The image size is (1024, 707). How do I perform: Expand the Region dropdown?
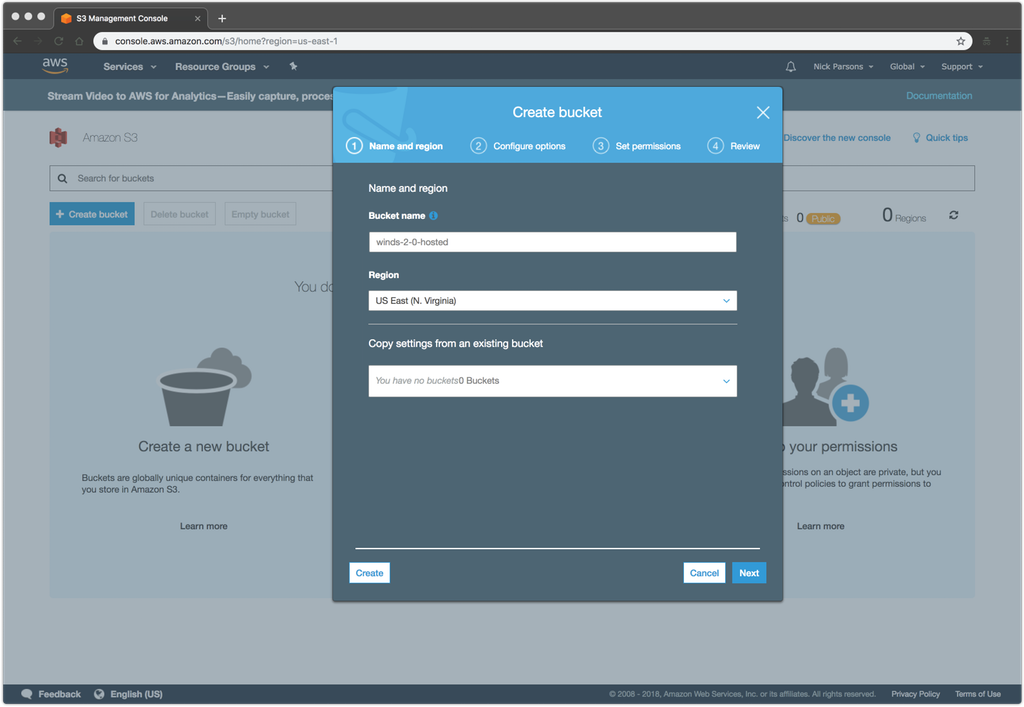552,301
